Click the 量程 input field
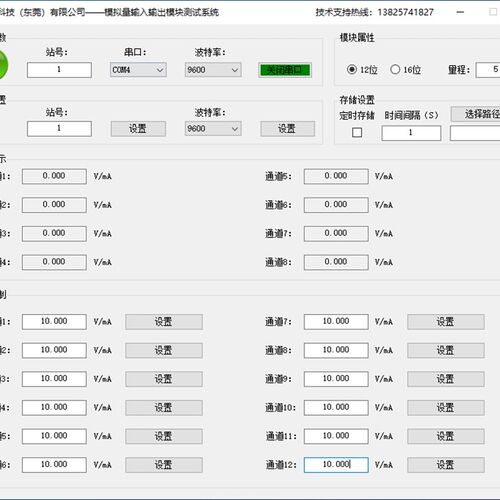The height and width of the screenshot is (500, 500). point(488,70)
